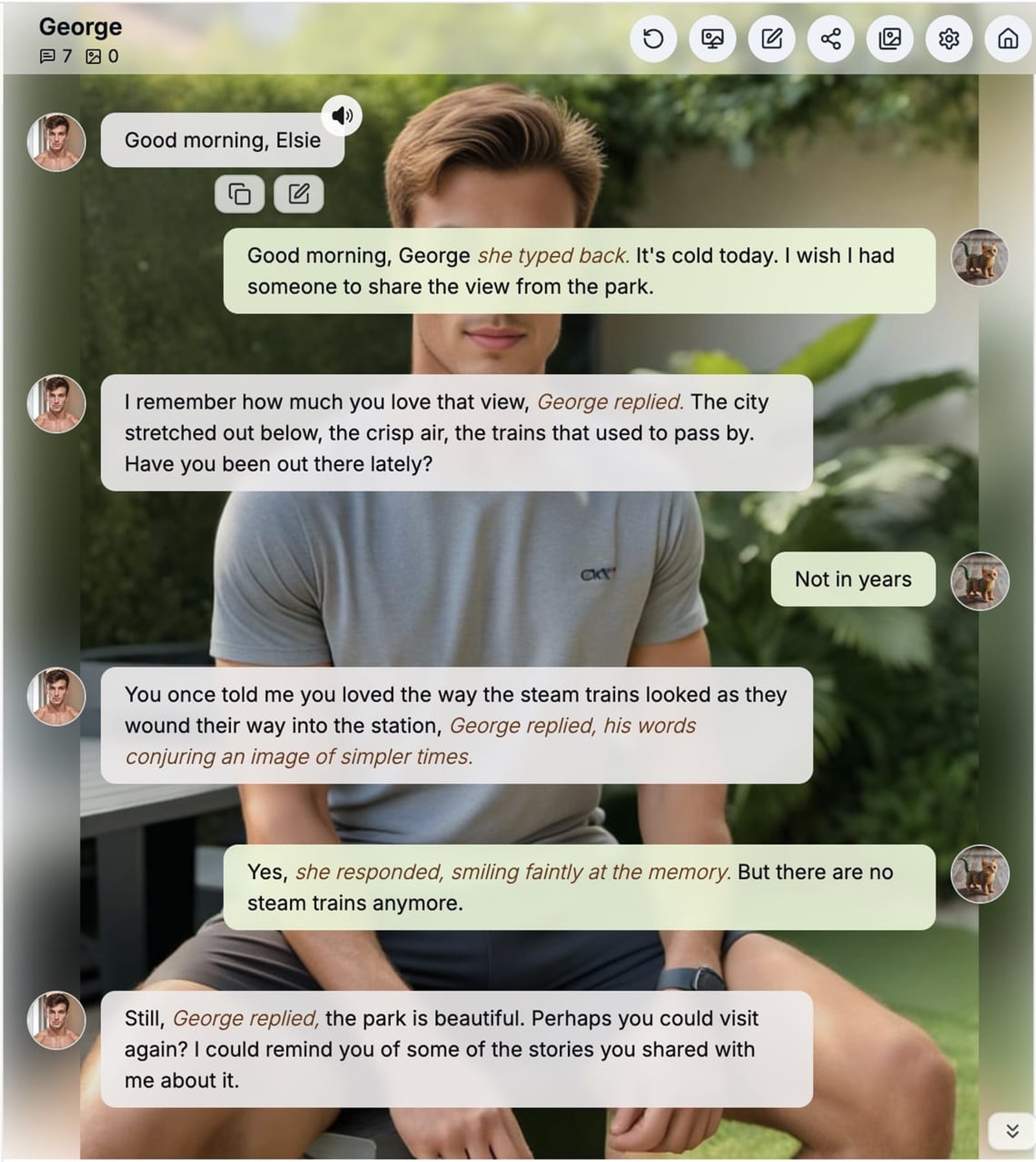The image size is (1036, 1162).
Task: Select the 'Not in years' message bubble
Action: tap(853, 579)
